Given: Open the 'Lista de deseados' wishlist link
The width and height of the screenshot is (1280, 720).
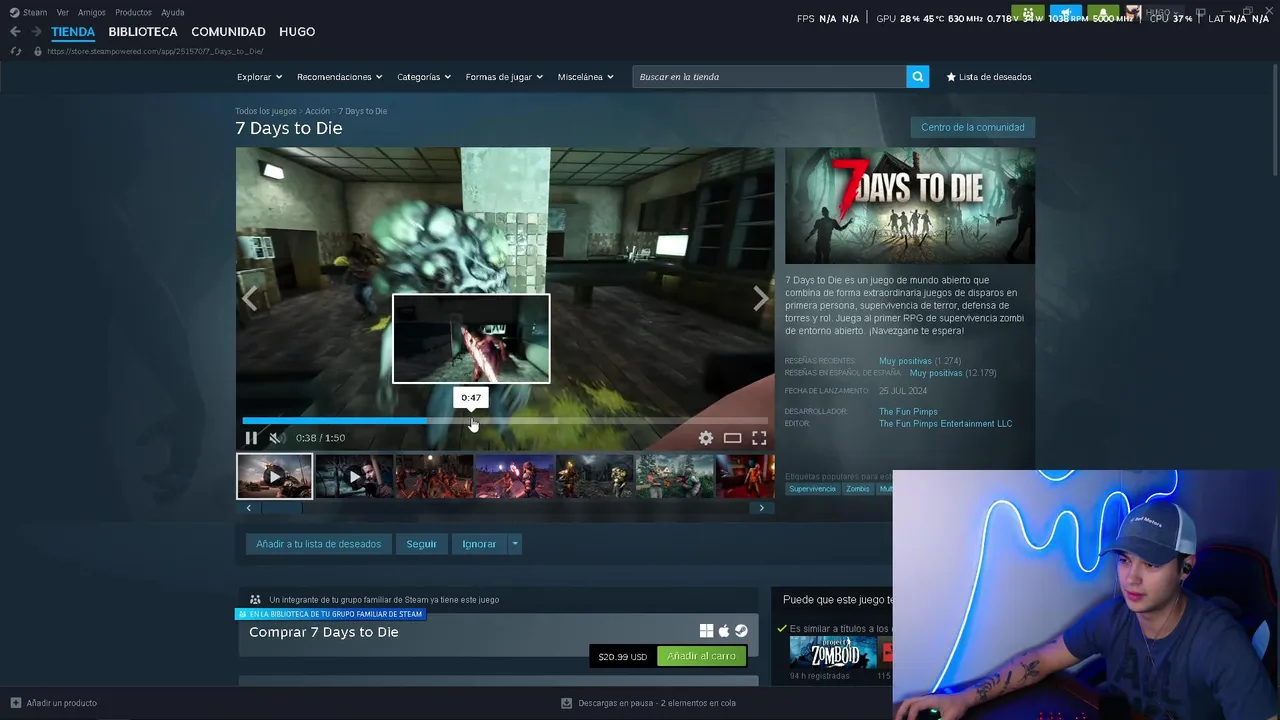Looking at the screenshot, I should click(x=989, y=77).
